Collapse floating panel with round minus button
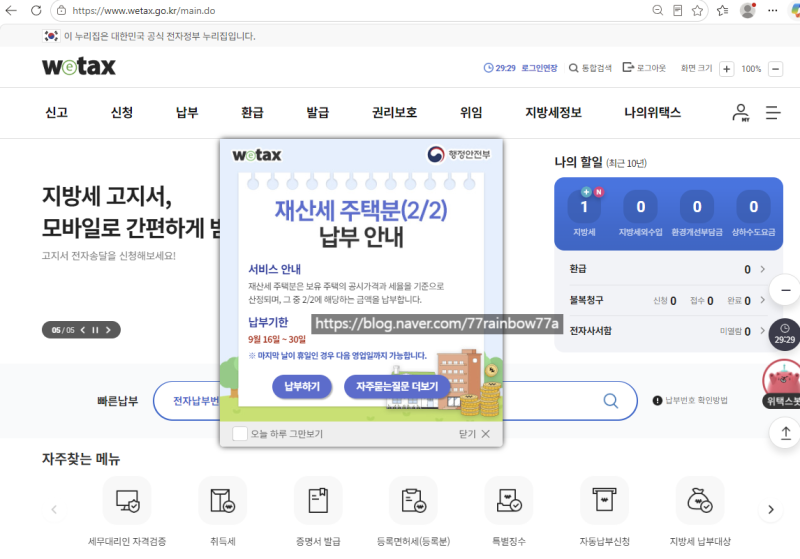Viewport: 800px width, 559px height. 785,290
